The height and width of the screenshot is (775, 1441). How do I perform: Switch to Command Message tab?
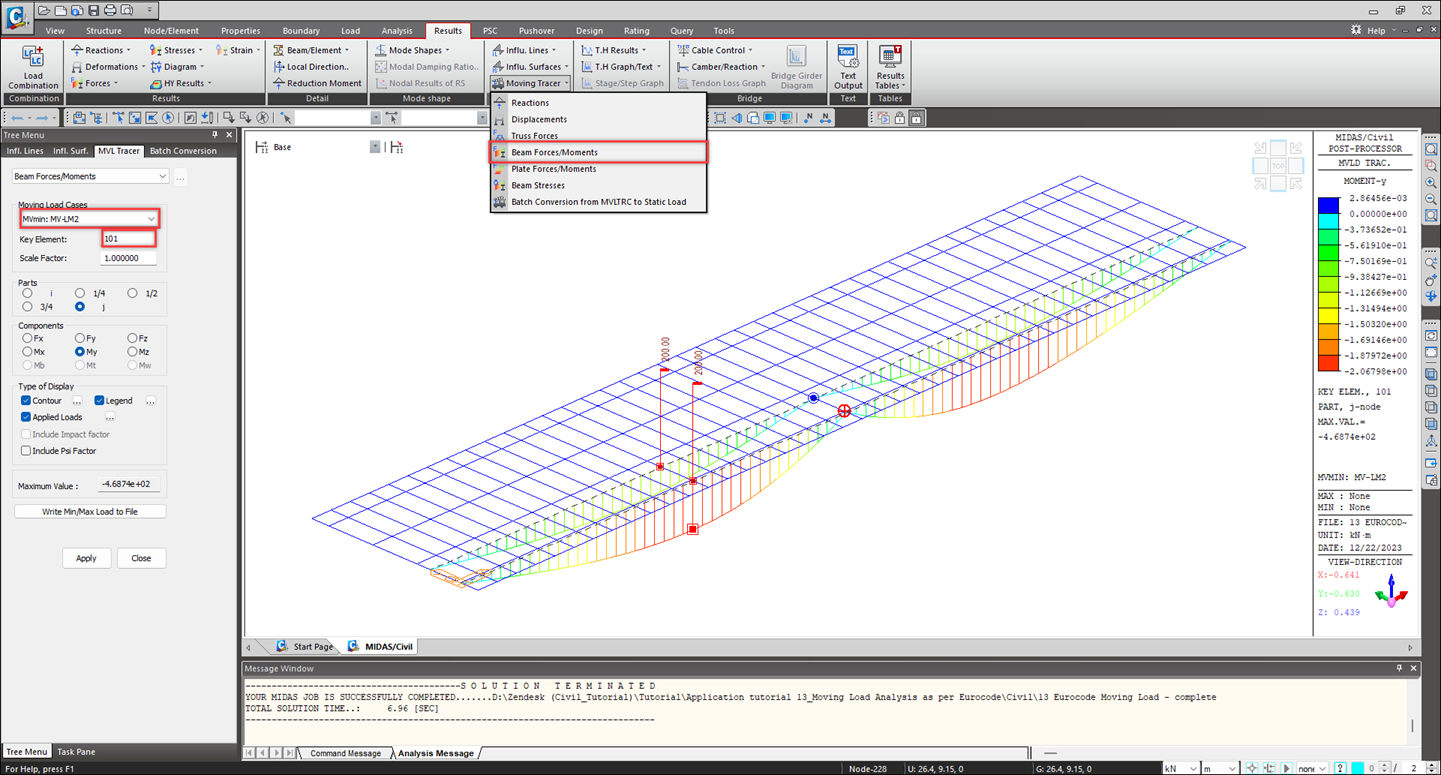coord(345,753)
